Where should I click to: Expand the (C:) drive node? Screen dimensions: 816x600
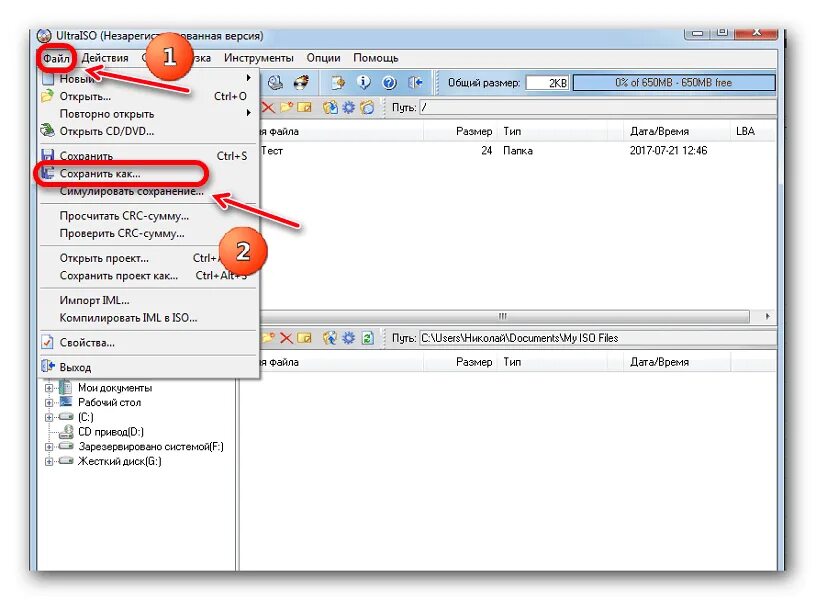(x=48, y=417)
